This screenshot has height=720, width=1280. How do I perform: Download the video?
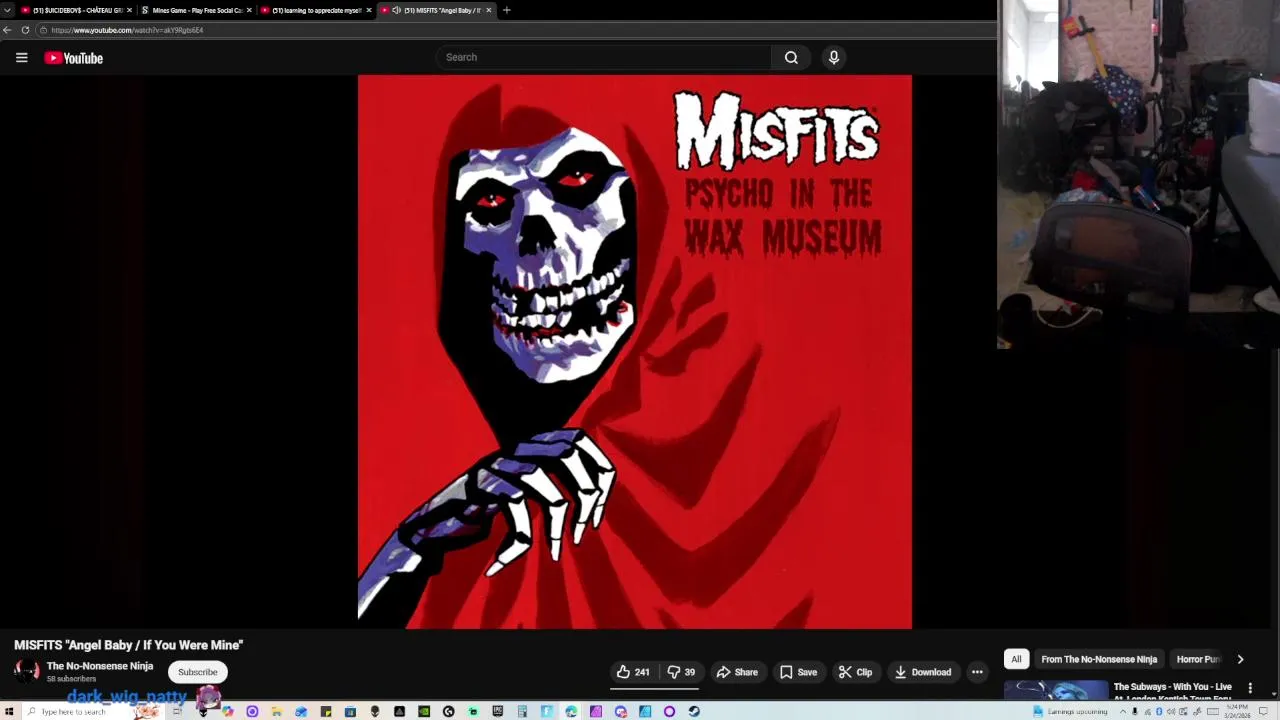pyautogui.click(x=922, y=672)
